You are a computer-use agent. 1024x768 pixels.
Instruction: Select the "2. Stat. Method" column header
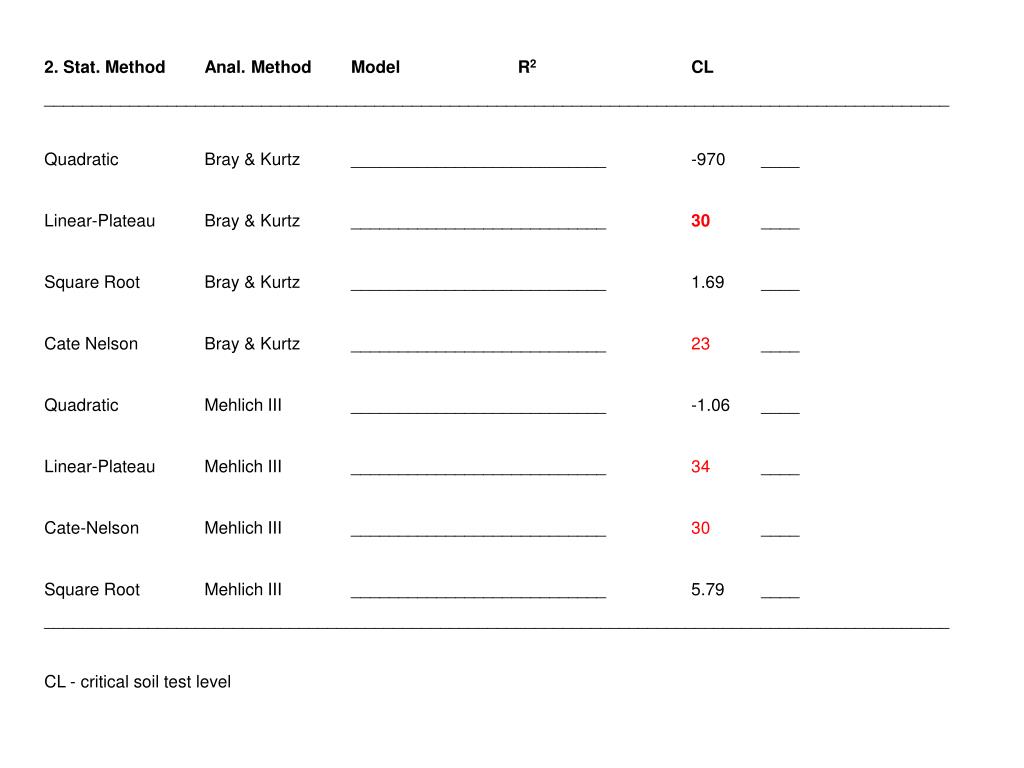coord(104,67)
